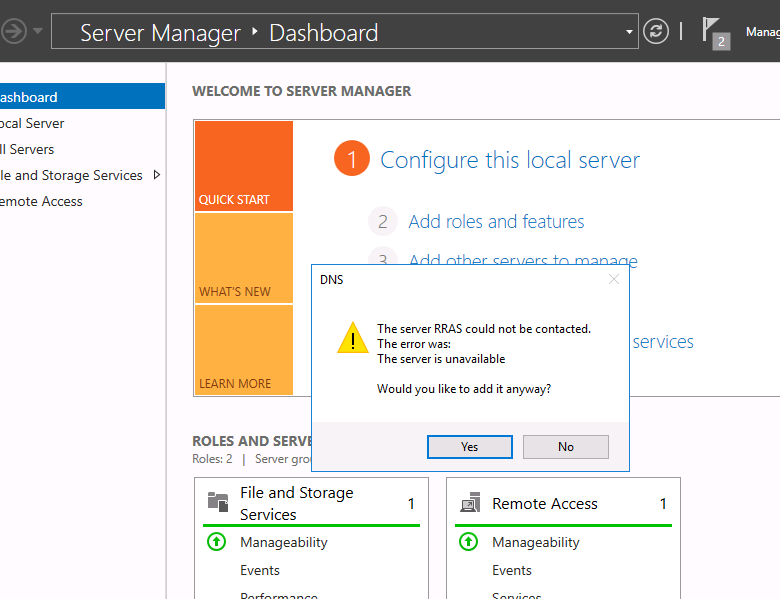
Task: Click the File and Storage Services tile icon
Action: 217,503
